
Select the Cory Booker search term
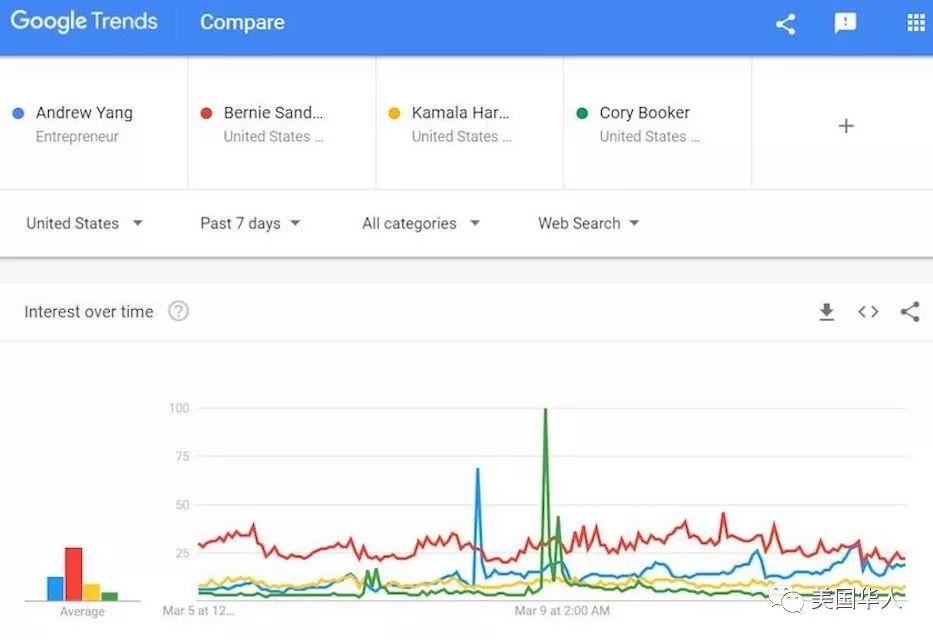tap(645, 113)
